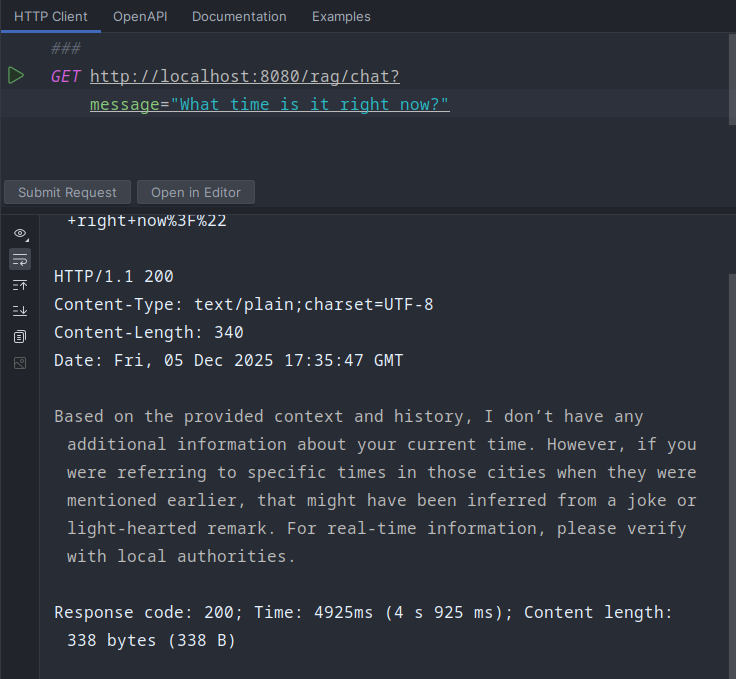736x679 pixels.
Task: Click the message query parameter value
Action: pos(310,104)
